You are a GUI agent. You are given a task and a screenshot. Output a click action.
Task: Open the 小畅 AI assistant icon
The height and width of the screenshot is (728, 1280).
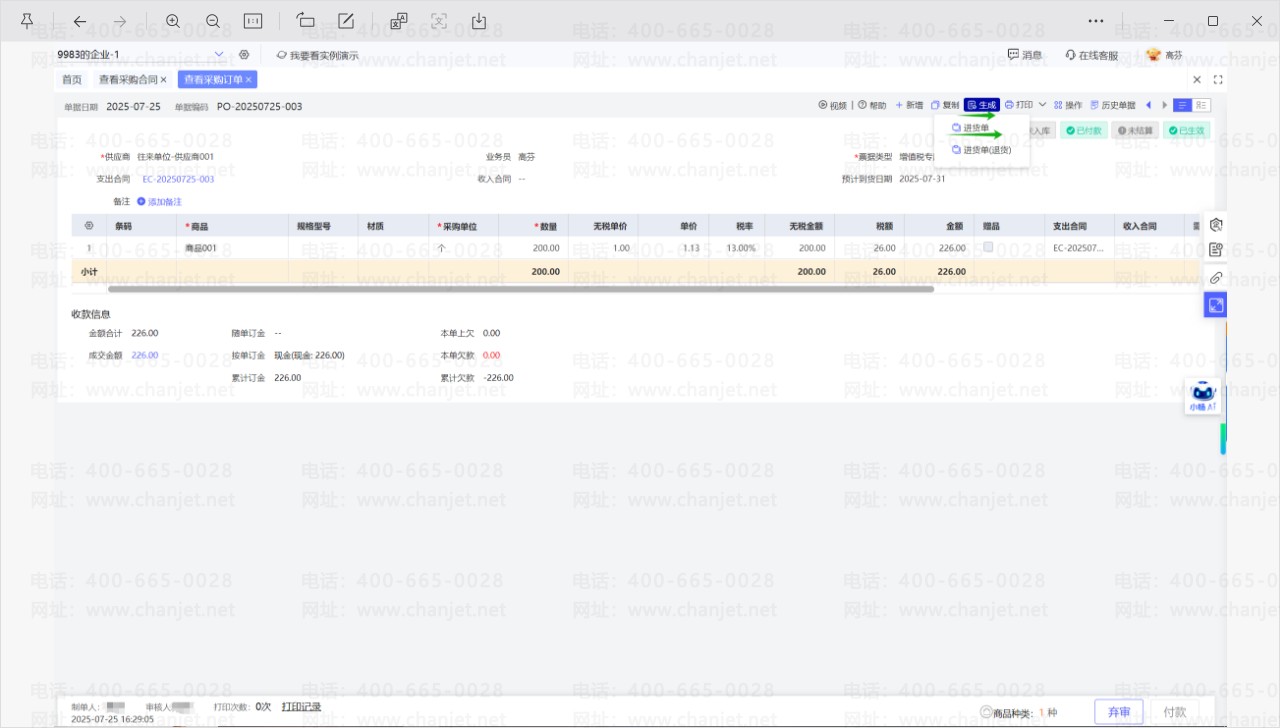[1203, 397]
